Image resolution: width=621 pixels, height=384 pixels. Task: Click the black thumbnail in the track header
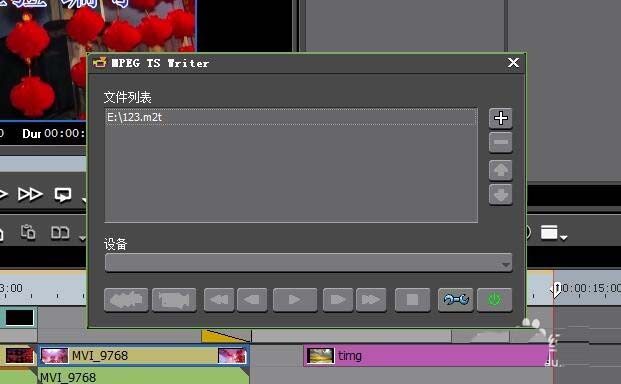pyautogui.click(x=19, y=317)
